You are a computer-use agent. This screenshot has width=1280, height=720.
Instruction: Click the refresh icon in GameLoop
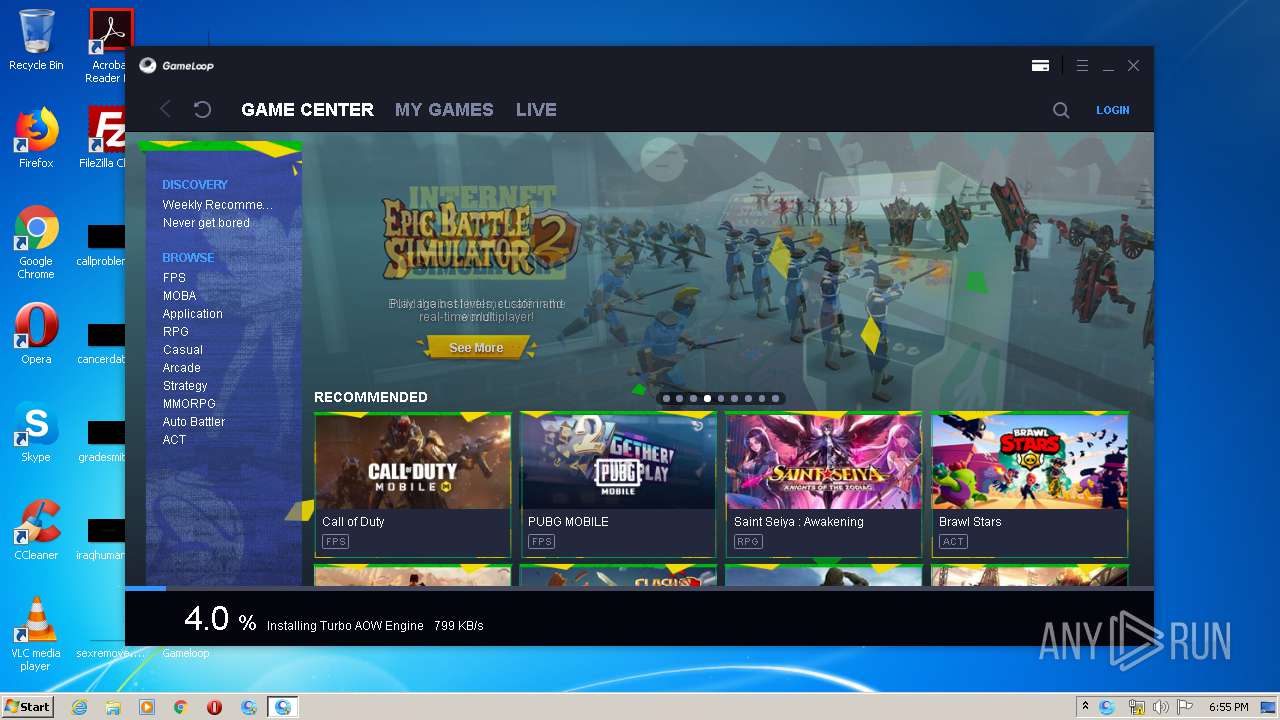(x=202, y=110)
